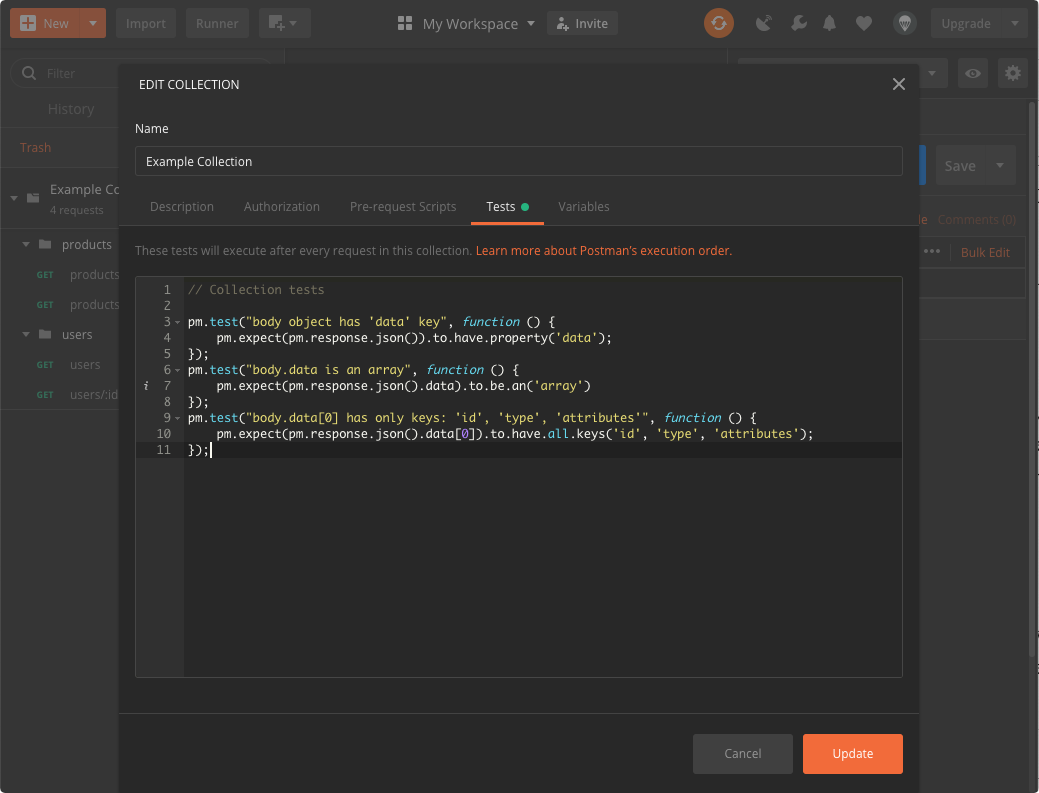1039x793 pixels.
Task: Collapse the users folder arrow
Action: pos(26,335)
